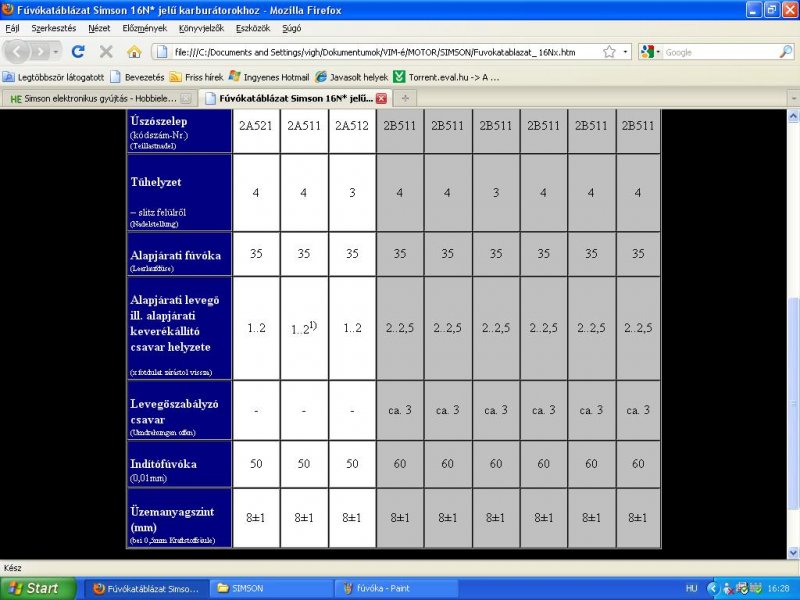Stop loading with the X icon
The width and height of the screenshot is (800, 600).
tap(106, 52)
